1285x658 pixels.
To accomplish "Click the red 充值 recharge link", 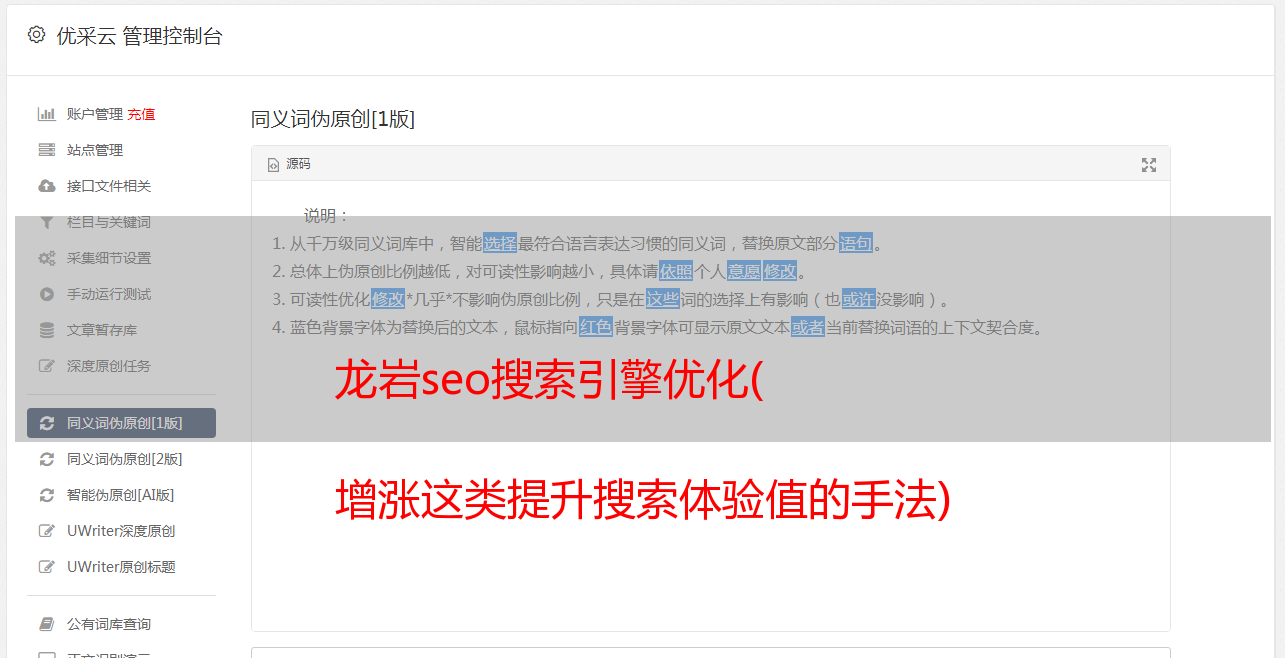I will tap(141, 114).
